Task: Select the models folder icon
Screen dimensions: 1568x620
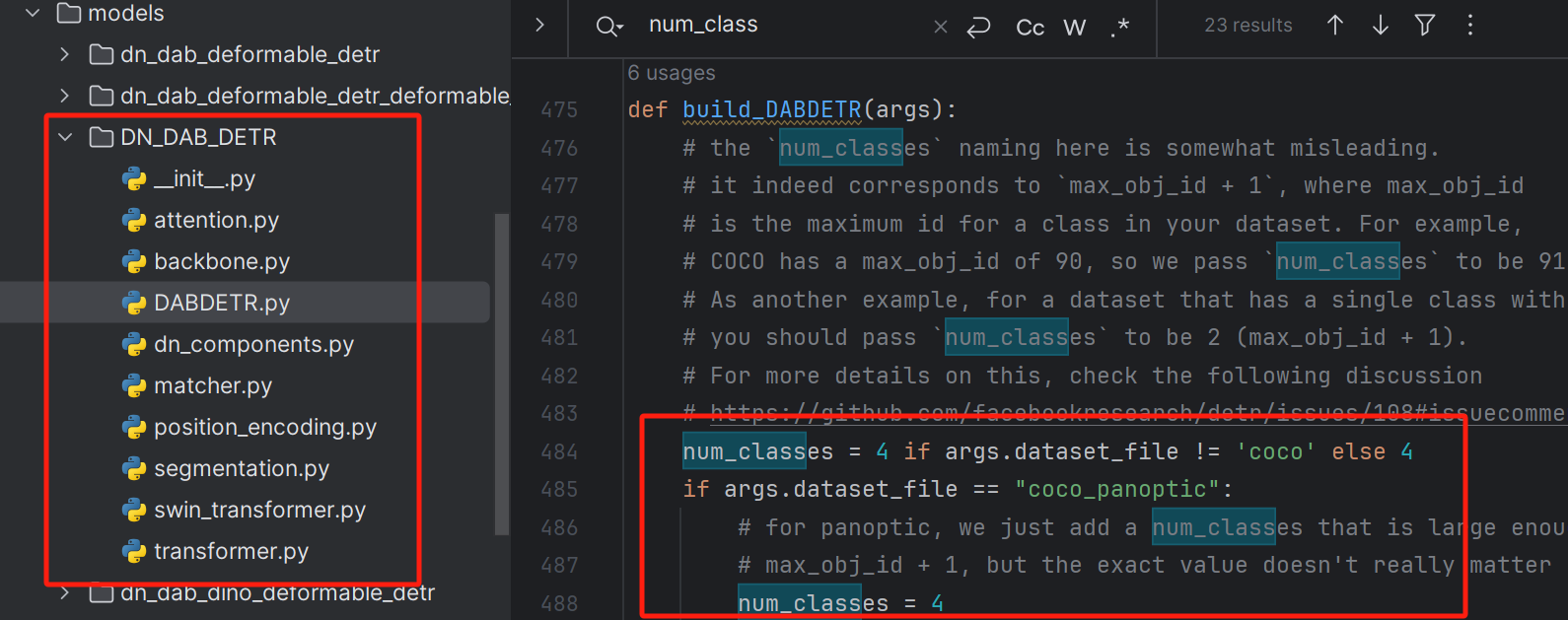Action: coord(69,13)
